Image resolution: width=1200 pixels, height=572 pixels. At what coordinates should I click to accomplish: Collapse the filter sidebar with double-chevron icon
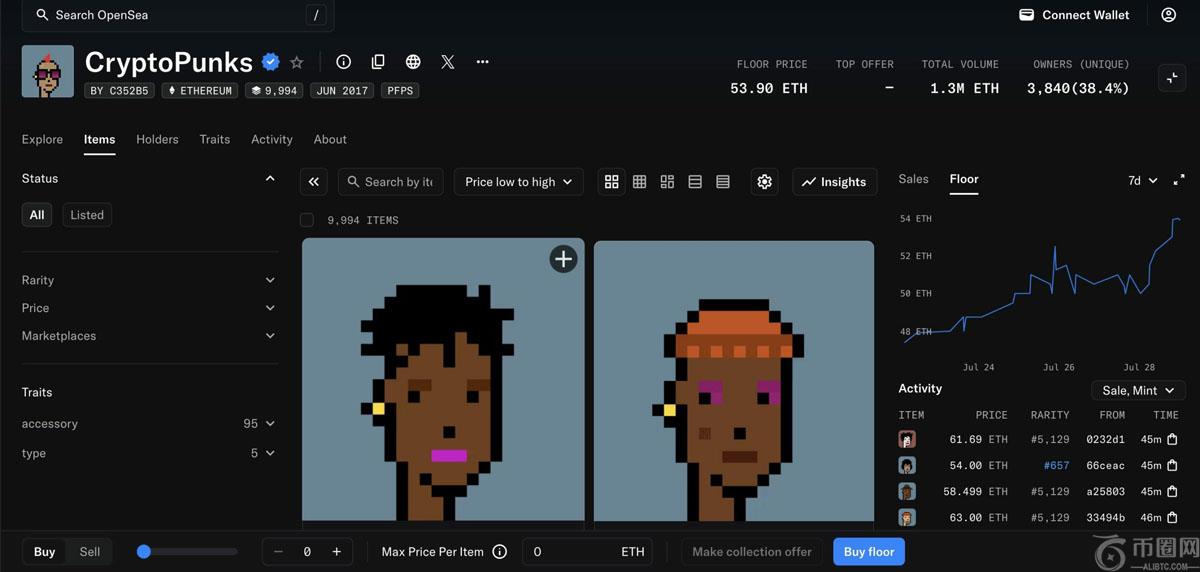[x=314, y=182]
